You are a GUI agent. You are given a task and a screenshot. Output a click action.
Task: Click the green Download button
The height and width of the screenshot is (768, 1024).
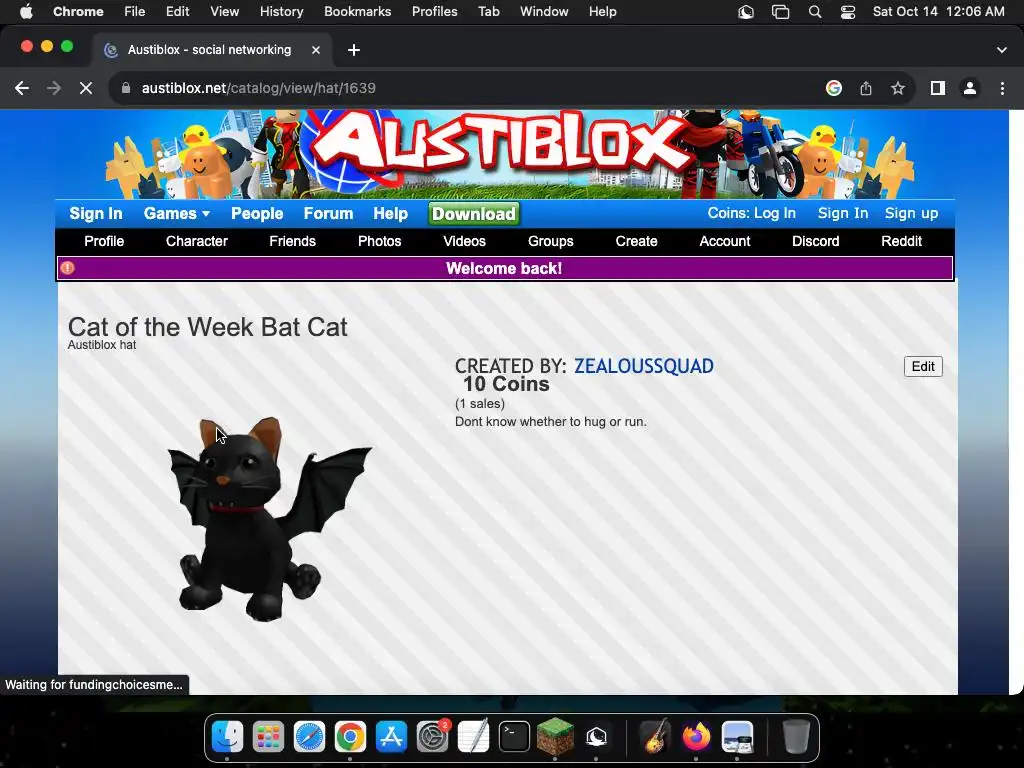pos(473,214)
